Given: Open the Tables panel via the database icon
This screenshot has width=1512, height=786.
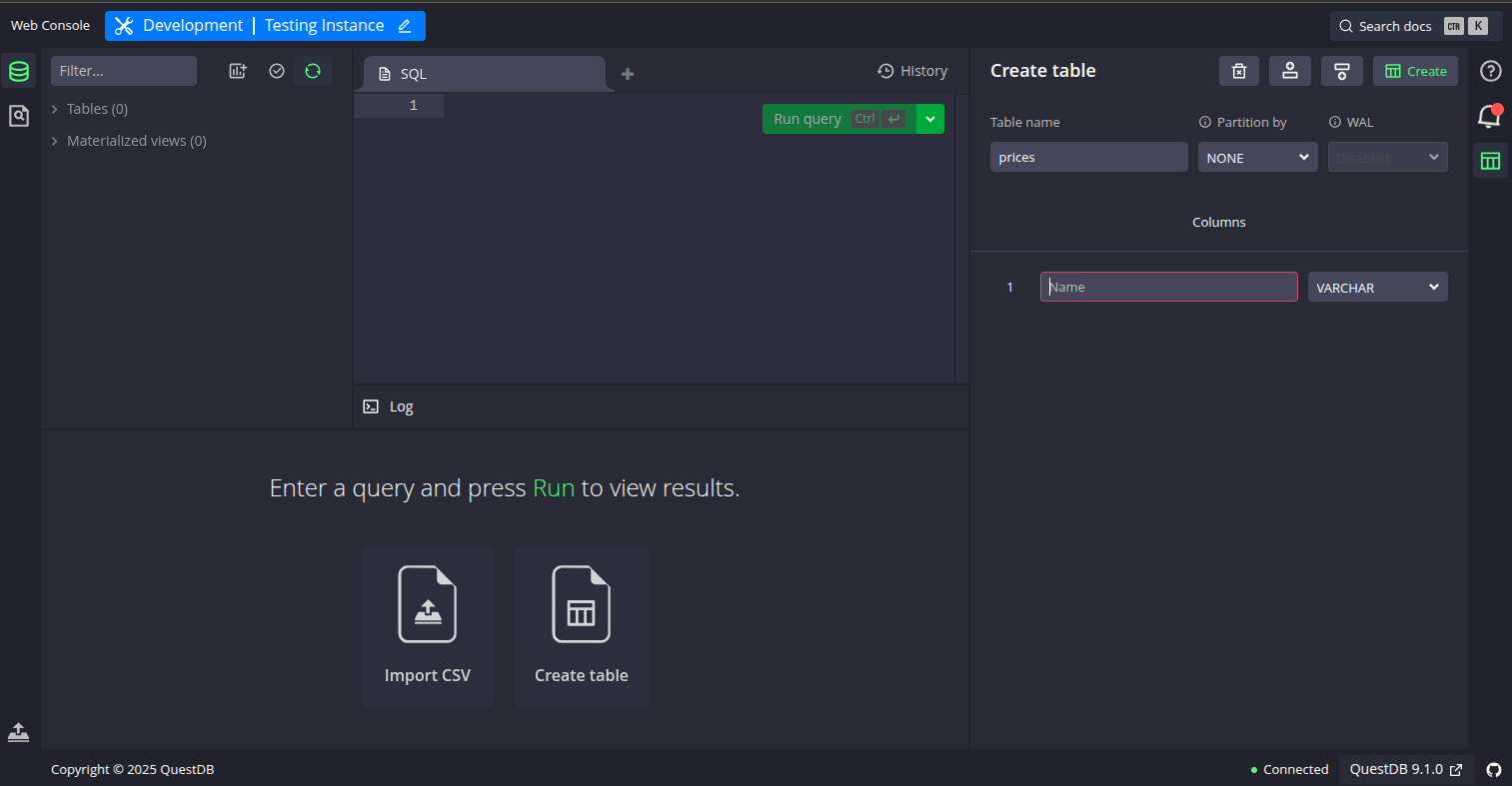Looking at the screenshot, I should pyautogui.click(x=18, y=70).
